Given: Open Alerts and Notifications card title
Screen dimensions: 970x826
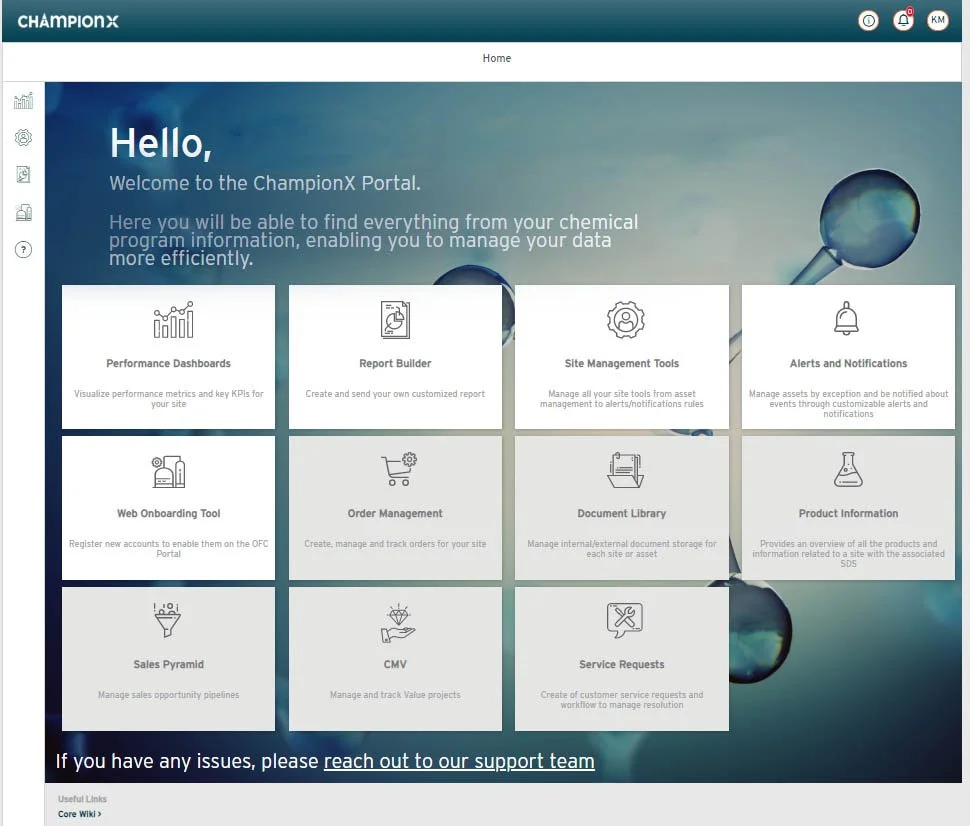Looking at the screenshot, I should tap(848, 363).
